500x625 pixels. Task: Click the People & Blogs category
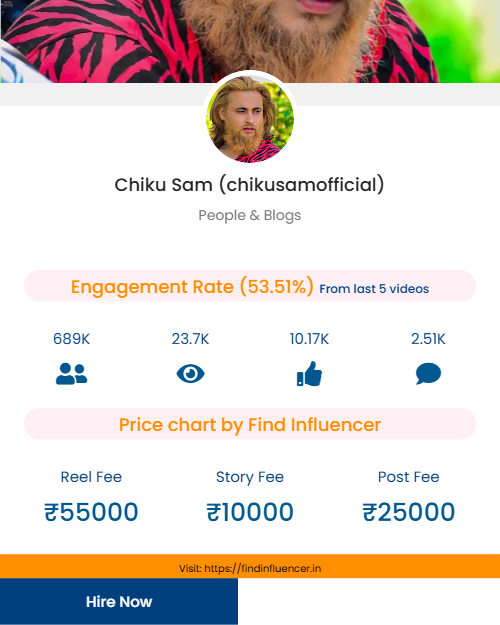pyautogui.click(x=250, y=215)
